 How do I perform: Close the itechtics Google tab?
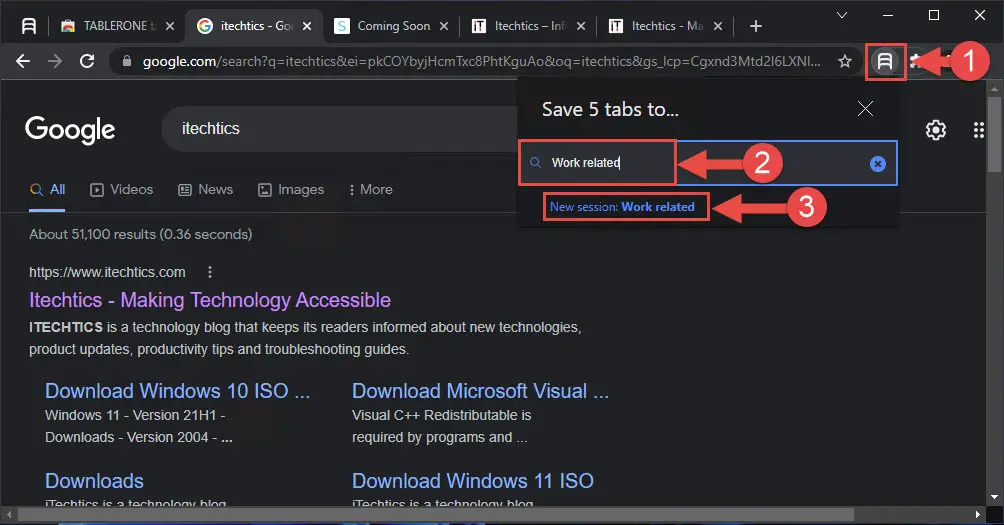[x=307, y=26]
